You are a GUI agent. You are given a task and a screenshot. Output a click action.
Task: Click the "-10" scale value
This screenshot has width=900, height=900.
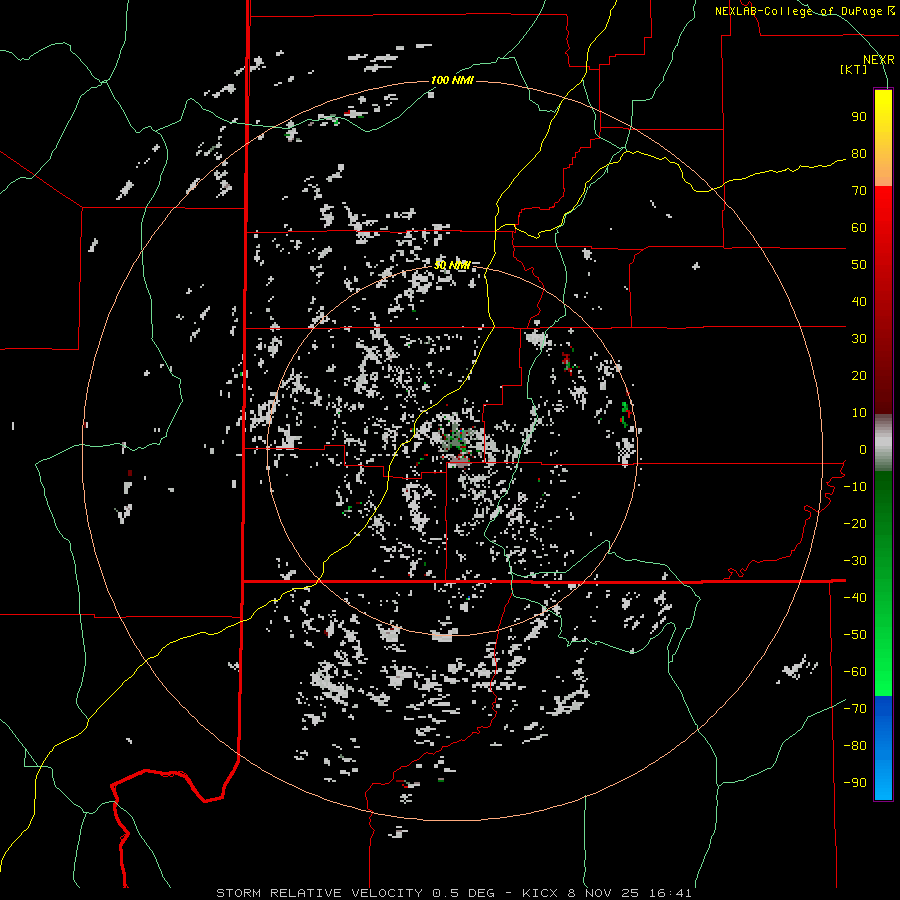(855, 487)
